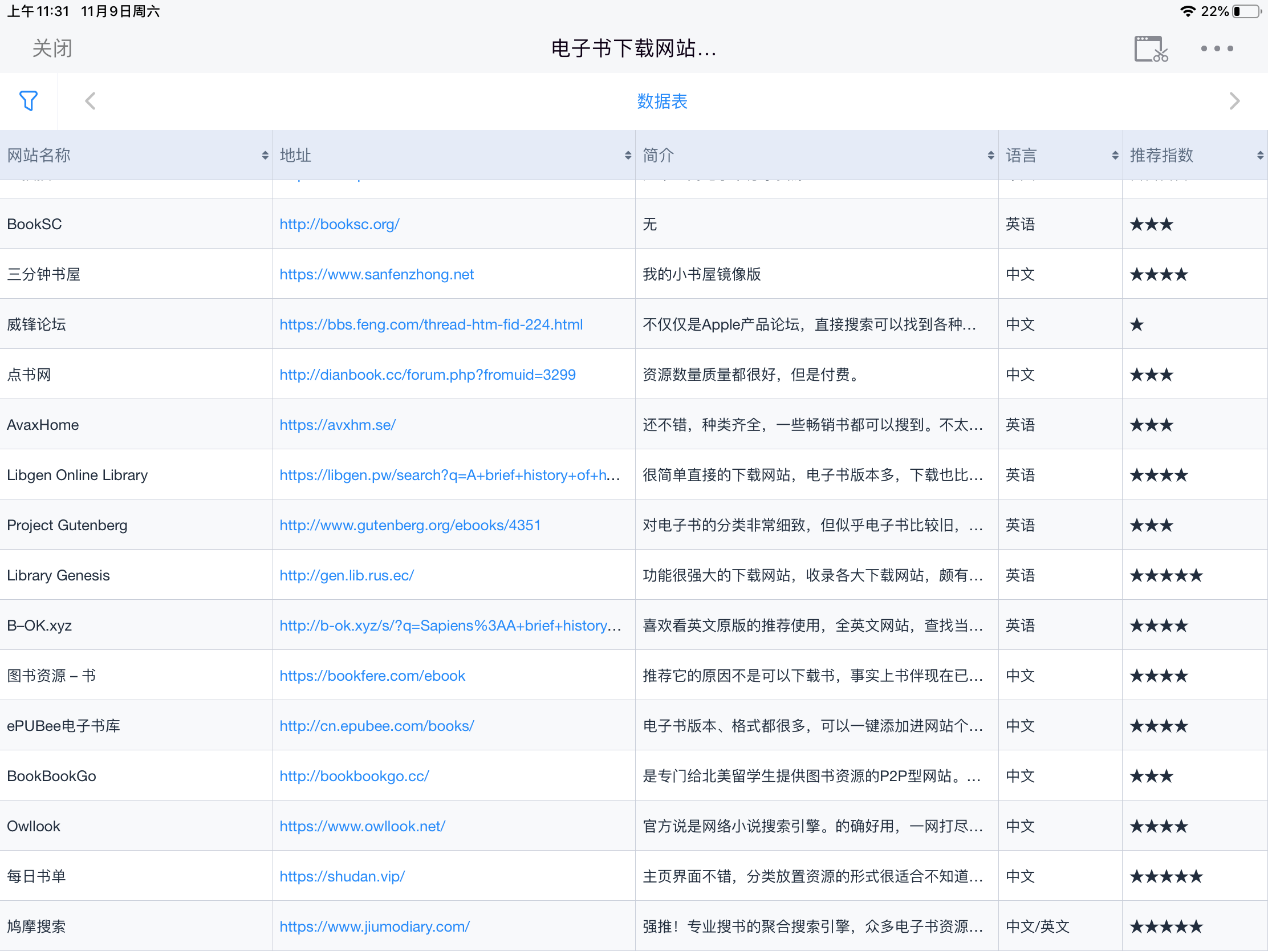Select description starting 强推！专业搜书的聚合搜索引擎

coord(817,926)
